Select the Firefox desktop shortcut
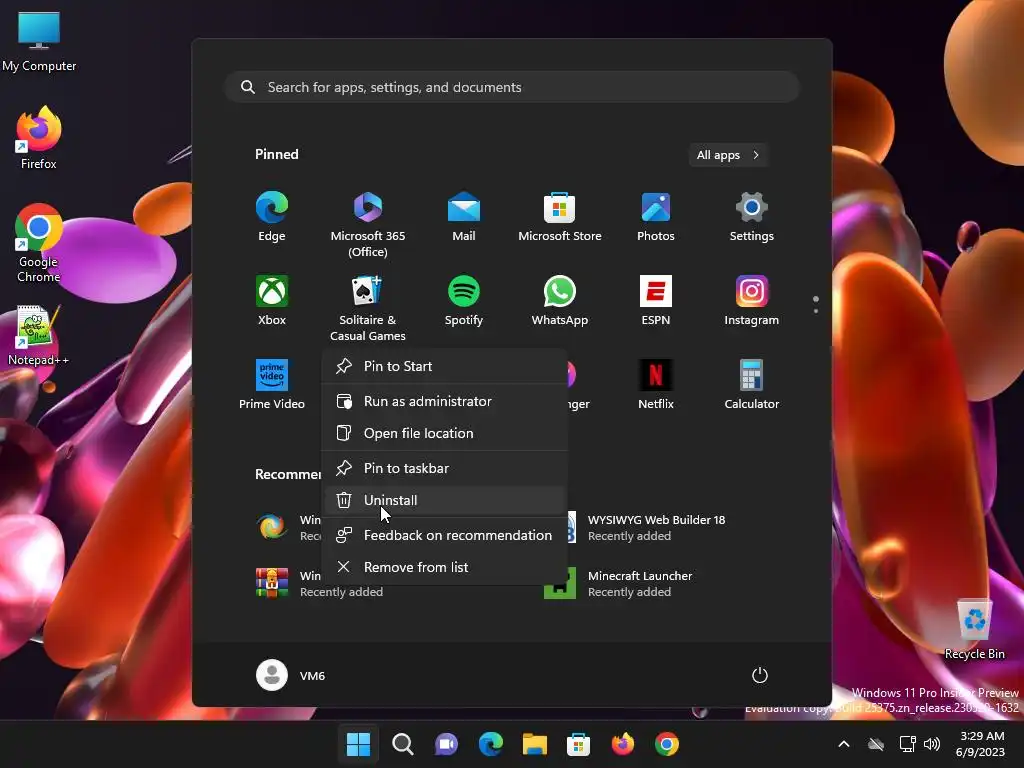 click(x=39, y=138)
